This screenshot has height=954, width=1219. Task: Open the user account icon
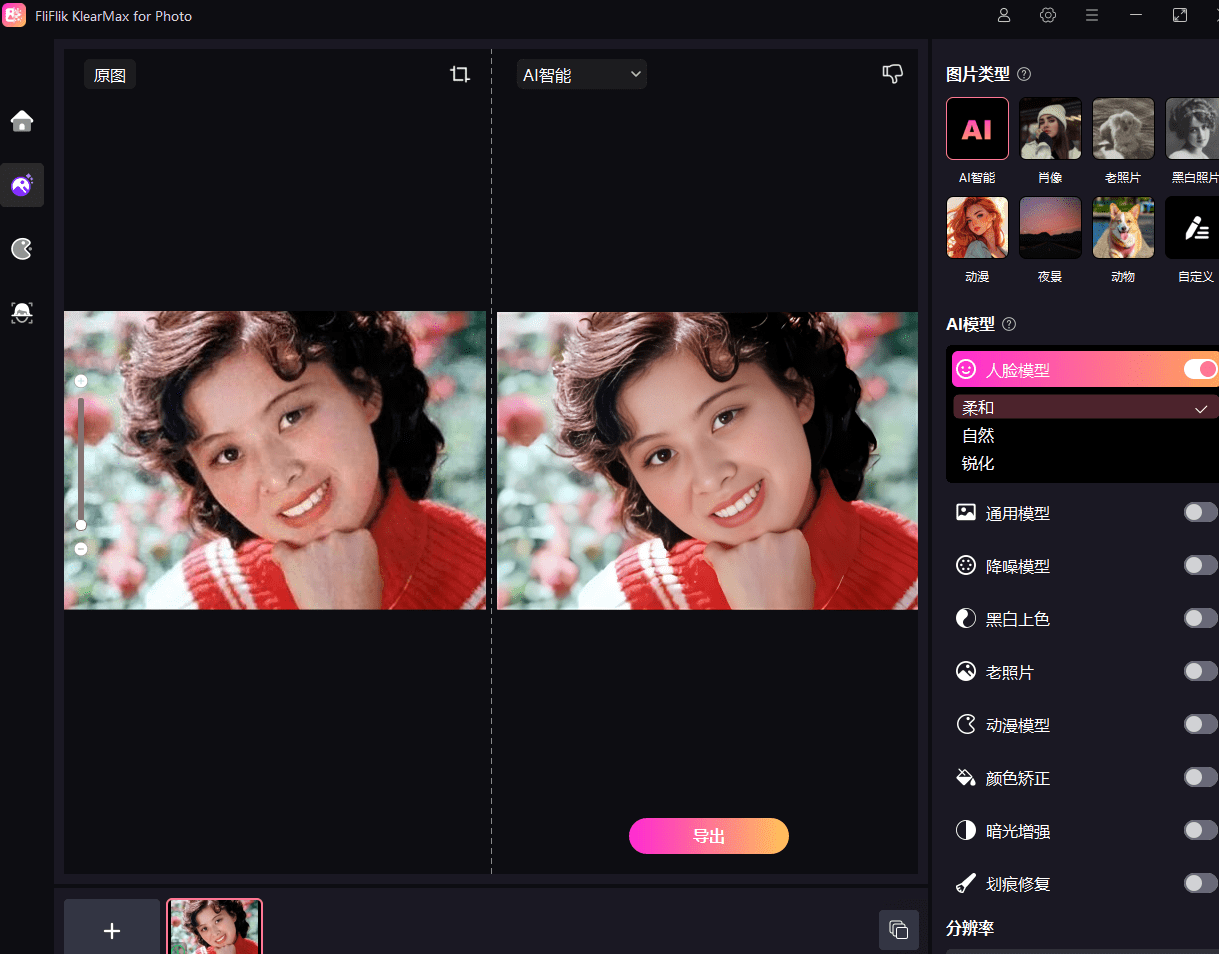coord(1004,15)
